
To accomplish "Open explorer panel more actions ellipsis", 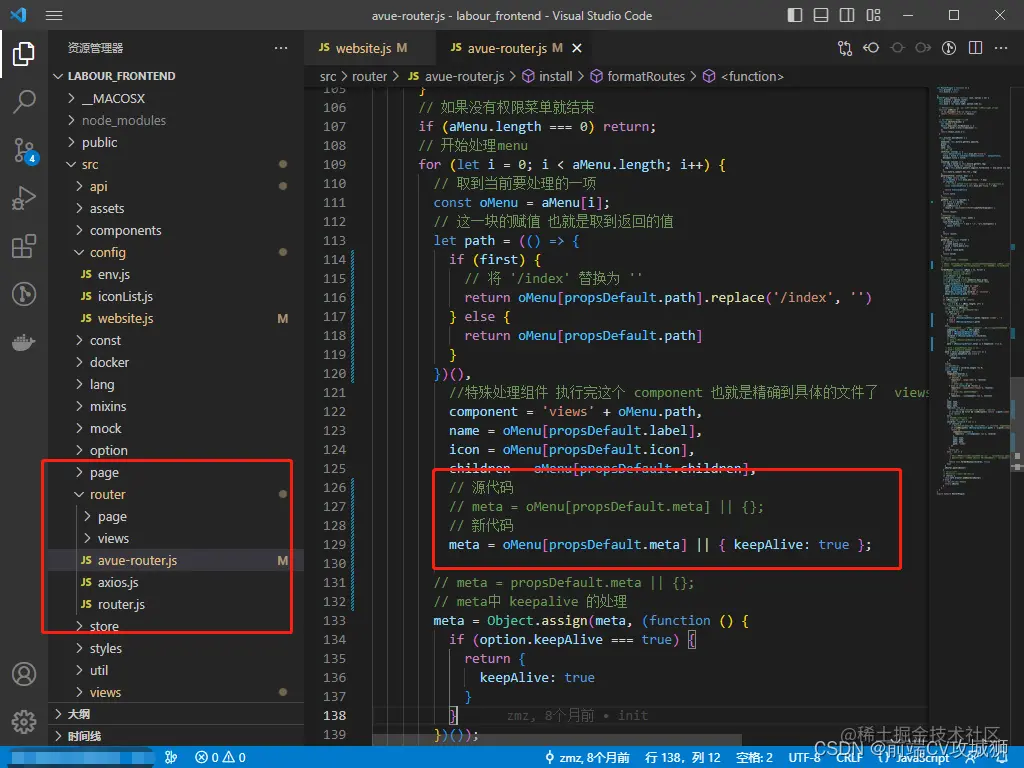I will coord(281,48).
